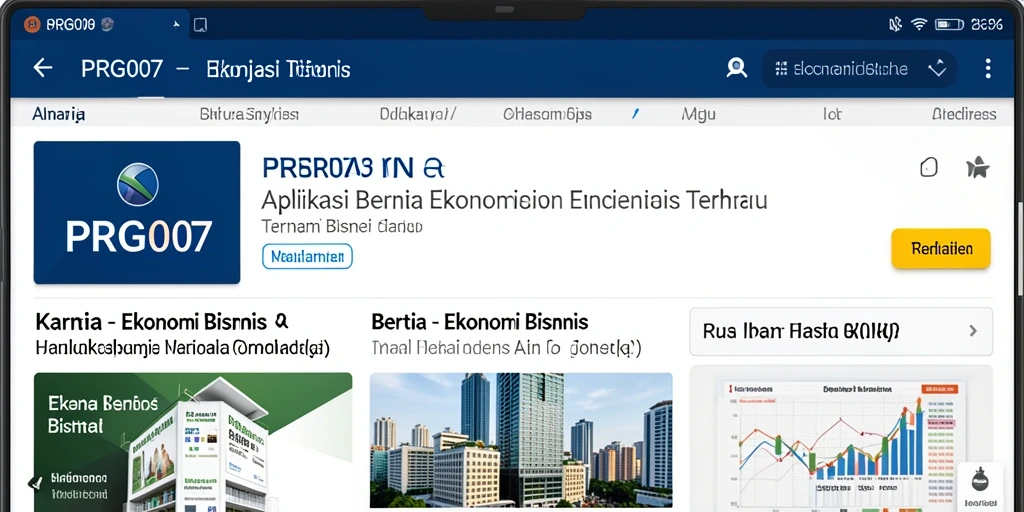Click the star favorite icon
Viewport: 1024px width, 512px height.
(x=978, y=168)
